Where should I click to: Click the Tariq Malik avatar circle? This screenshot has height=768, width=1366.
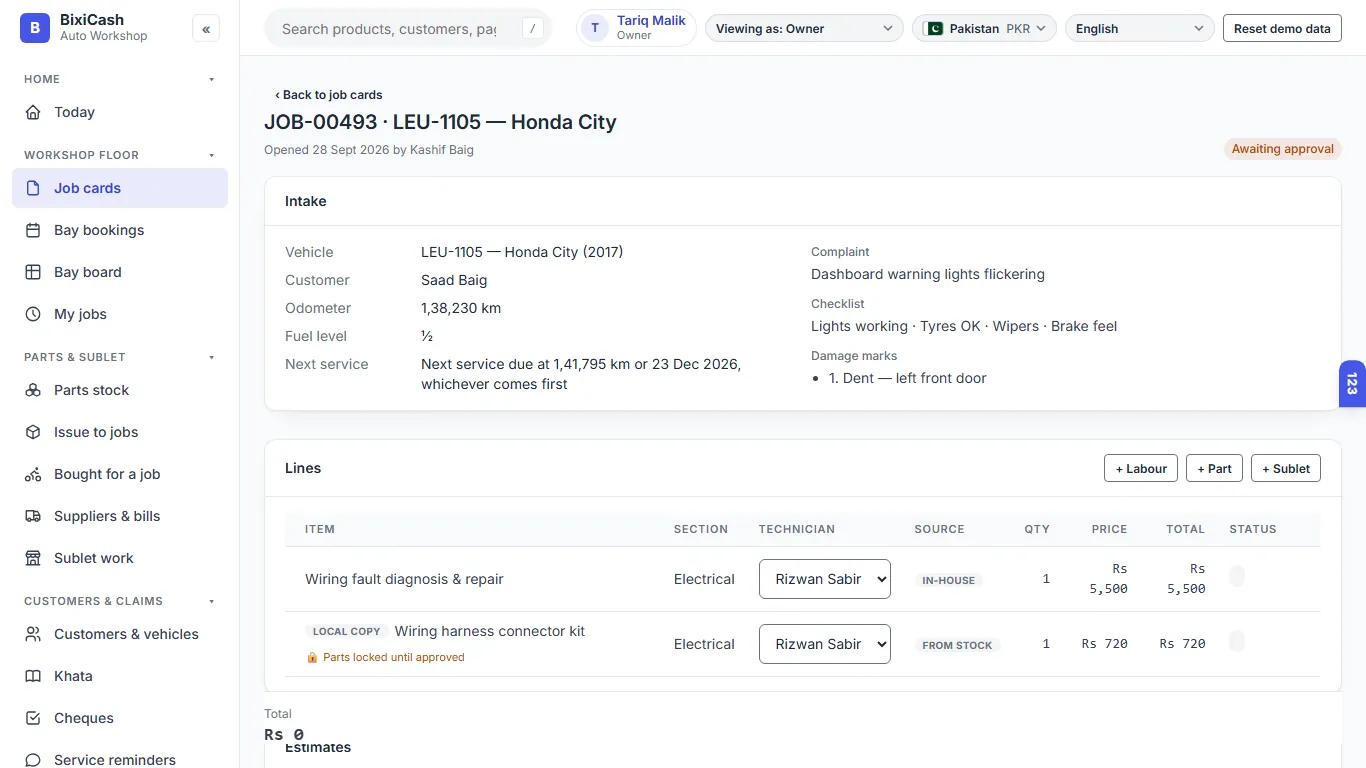(x=595, y=28)
